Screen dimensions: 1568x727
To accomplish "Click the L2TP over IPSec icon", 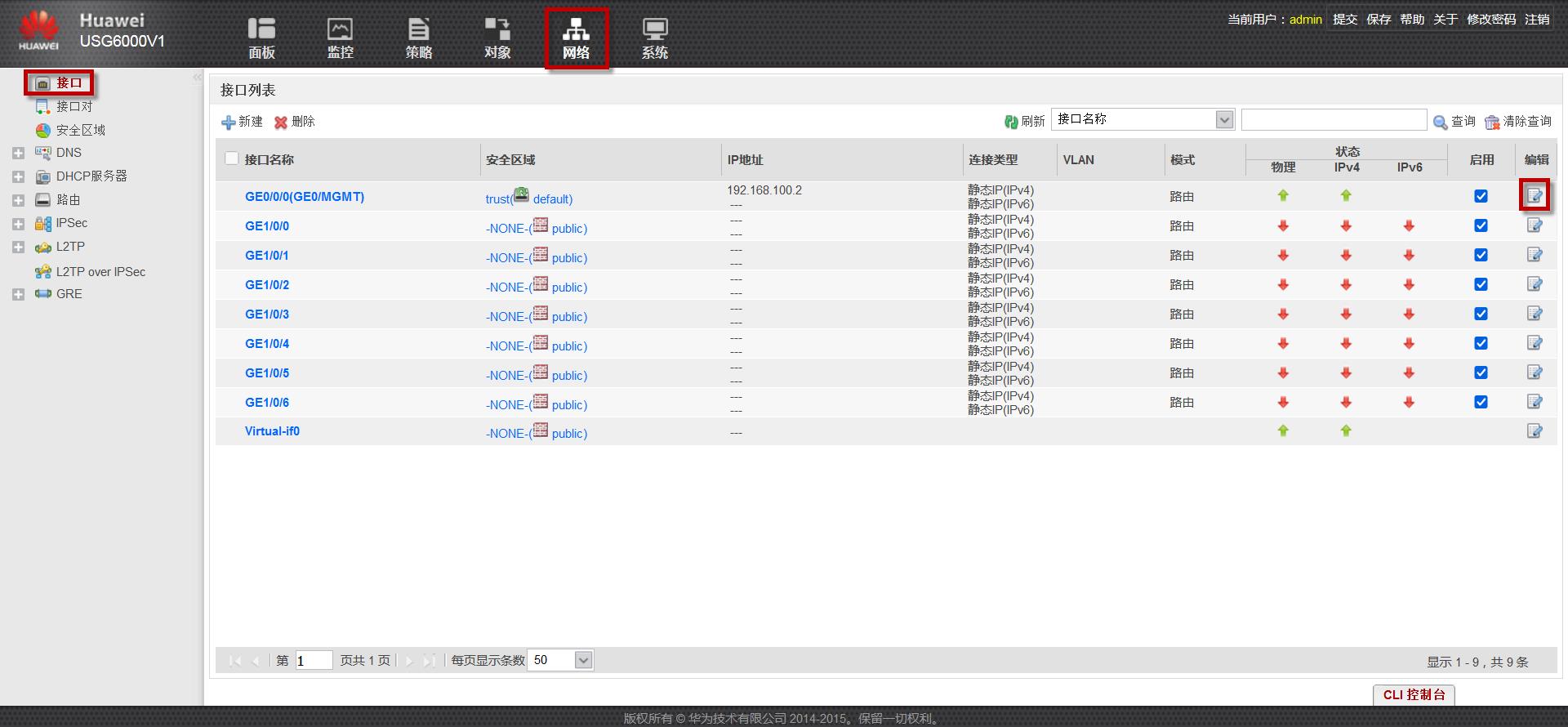I will [x=43, y=272].
